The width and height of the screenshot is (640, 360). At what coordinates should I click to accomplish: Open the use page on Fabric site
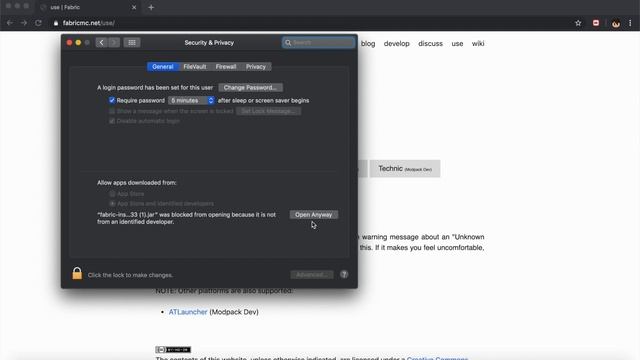[x=457, y=44]
